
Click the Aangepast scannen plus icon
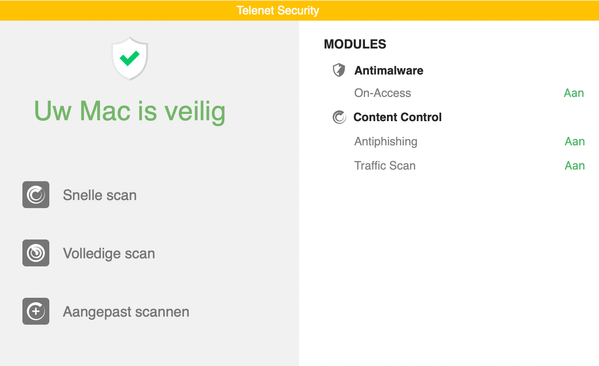(x=36, y=311)
